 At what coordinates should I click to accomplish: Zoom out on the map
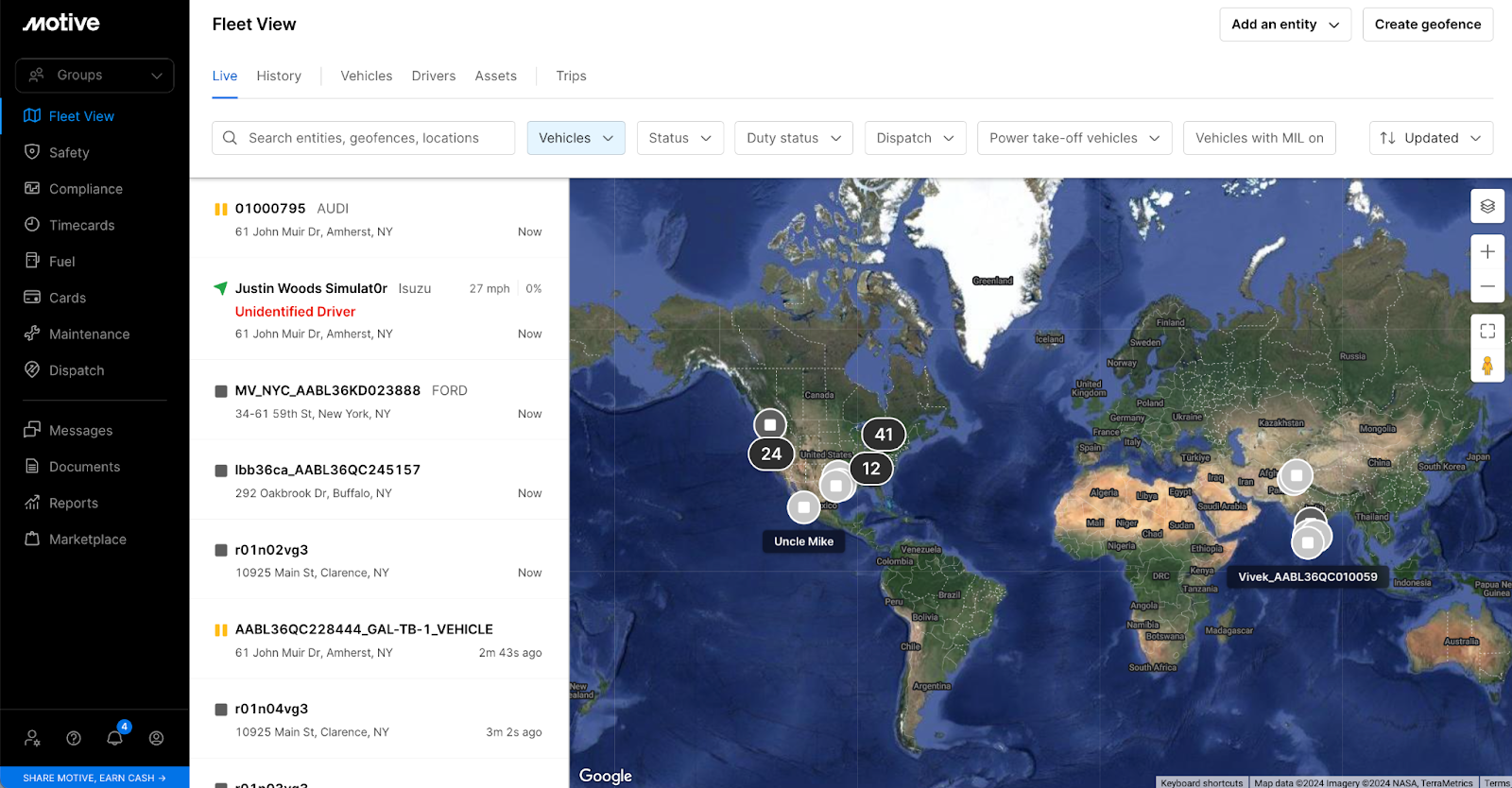tap(1487, 286)
